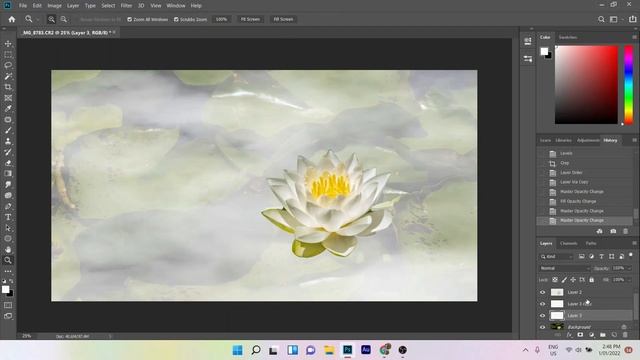Image resolution: width=640 pixels, height=360 pixels.
Task: Open the Filter menu
Action: pos(126,6)
